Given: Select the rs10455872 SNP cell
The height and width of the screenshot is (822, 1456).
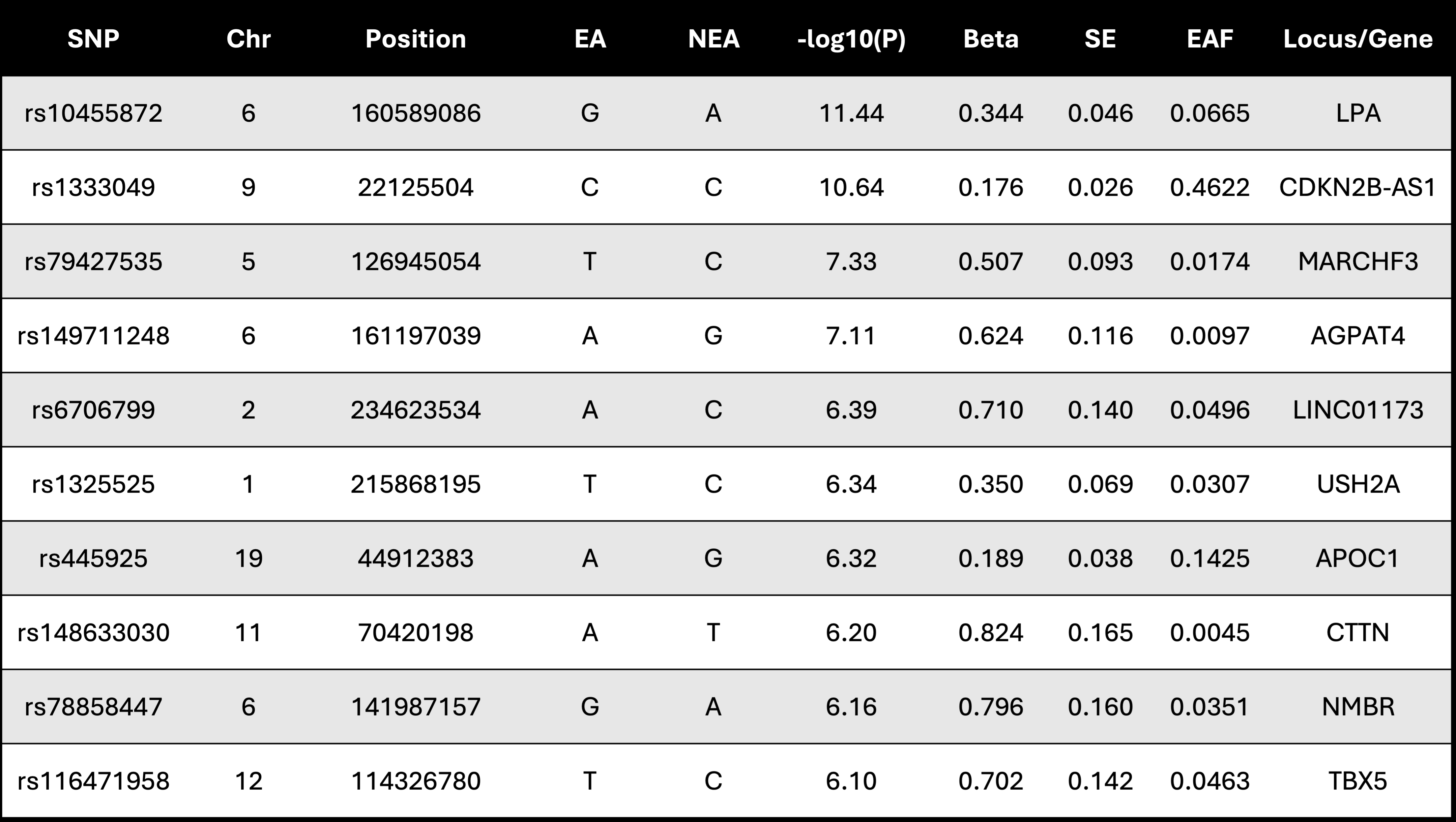Looking at the screenshot, I should [93, 113].
